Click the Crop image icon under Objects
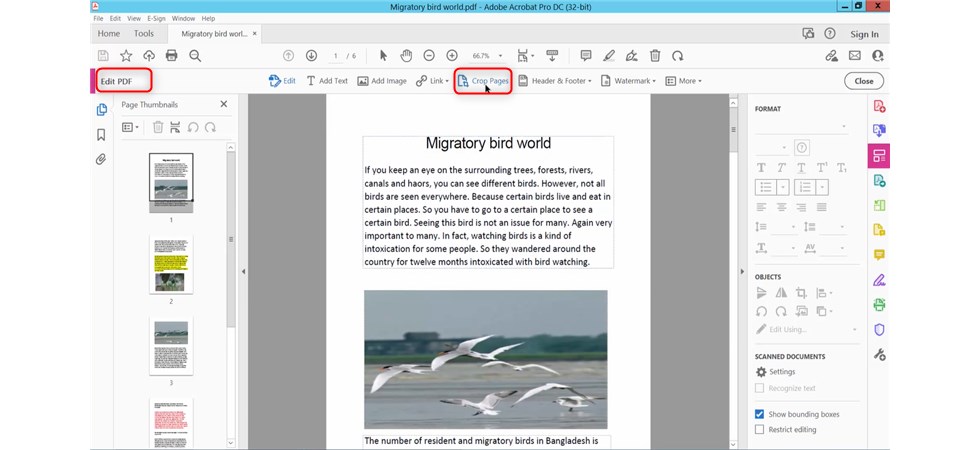 801,292
